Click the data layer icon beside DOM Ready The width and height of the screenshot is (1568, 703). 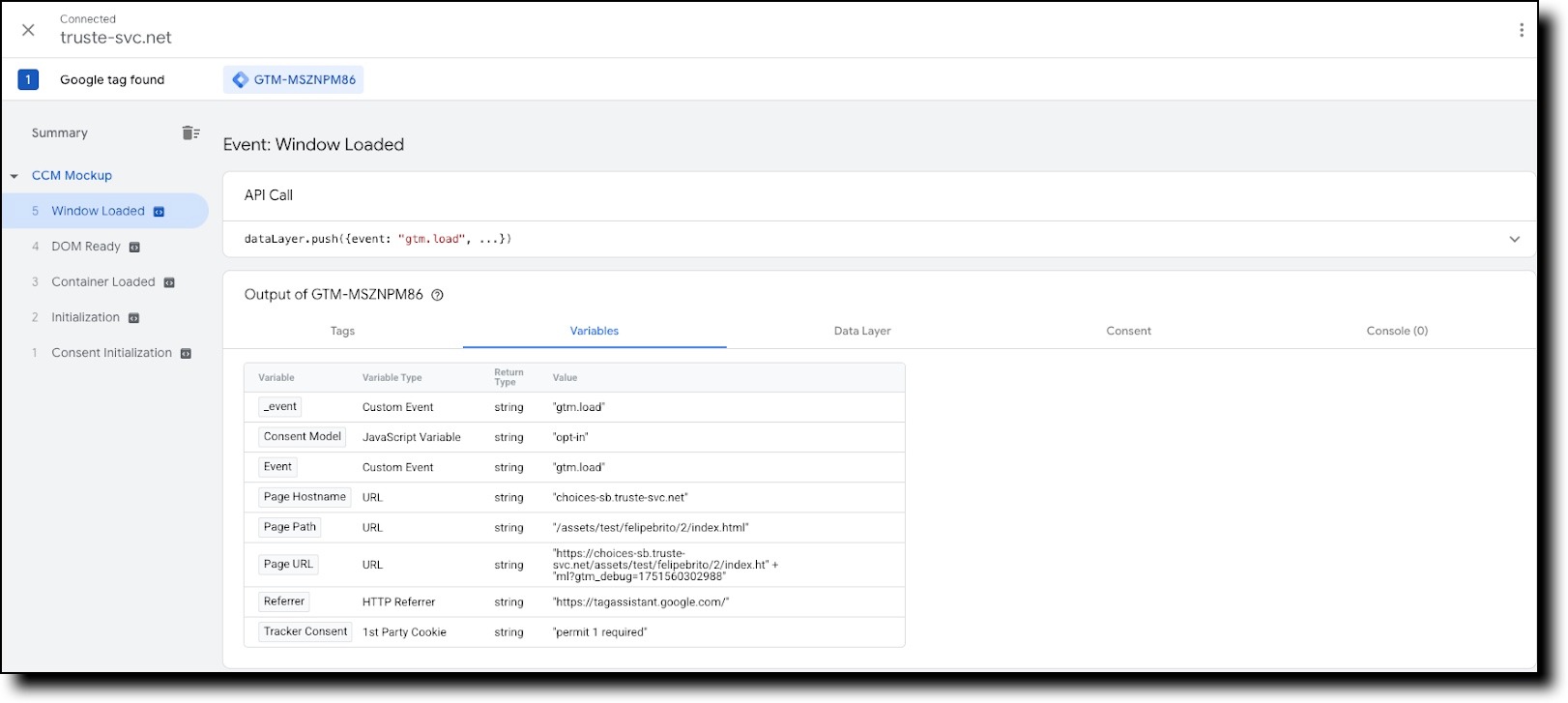(134, 248)
